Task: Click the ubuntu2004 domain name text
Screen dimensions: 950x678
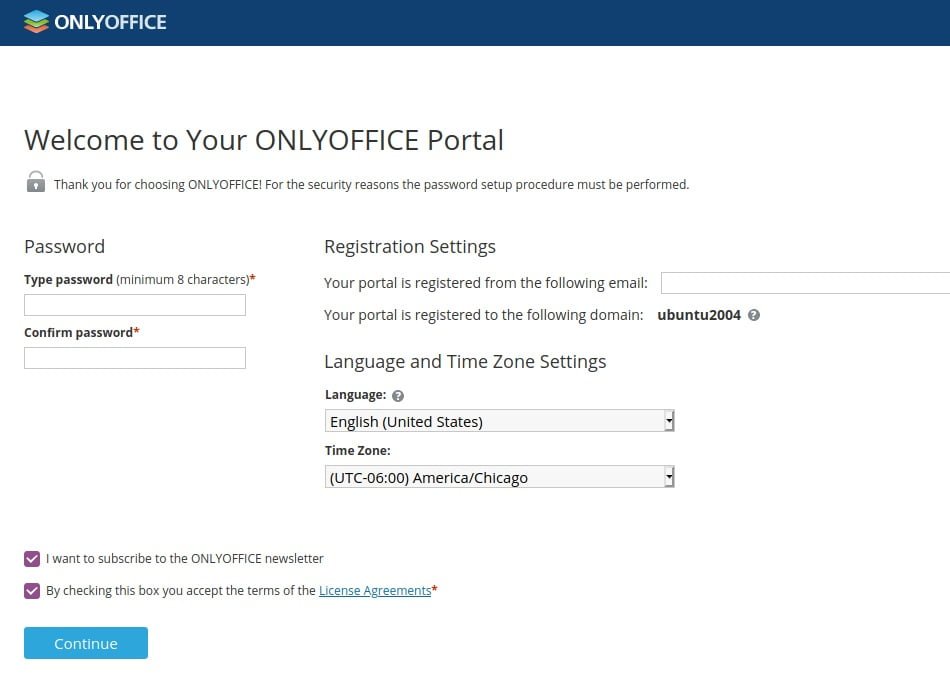Action: tap(699, 315)
